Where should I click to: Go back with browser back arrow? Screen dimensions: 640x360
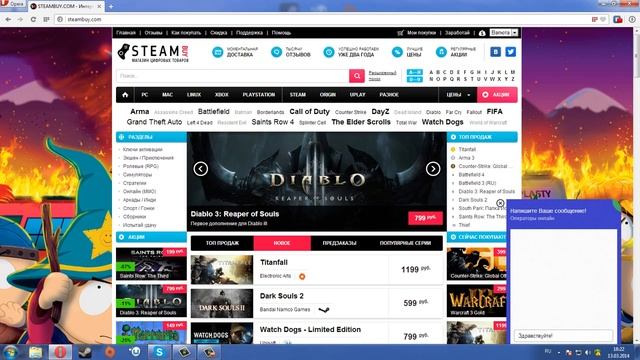pyautogui.click(x=8, y=19)
